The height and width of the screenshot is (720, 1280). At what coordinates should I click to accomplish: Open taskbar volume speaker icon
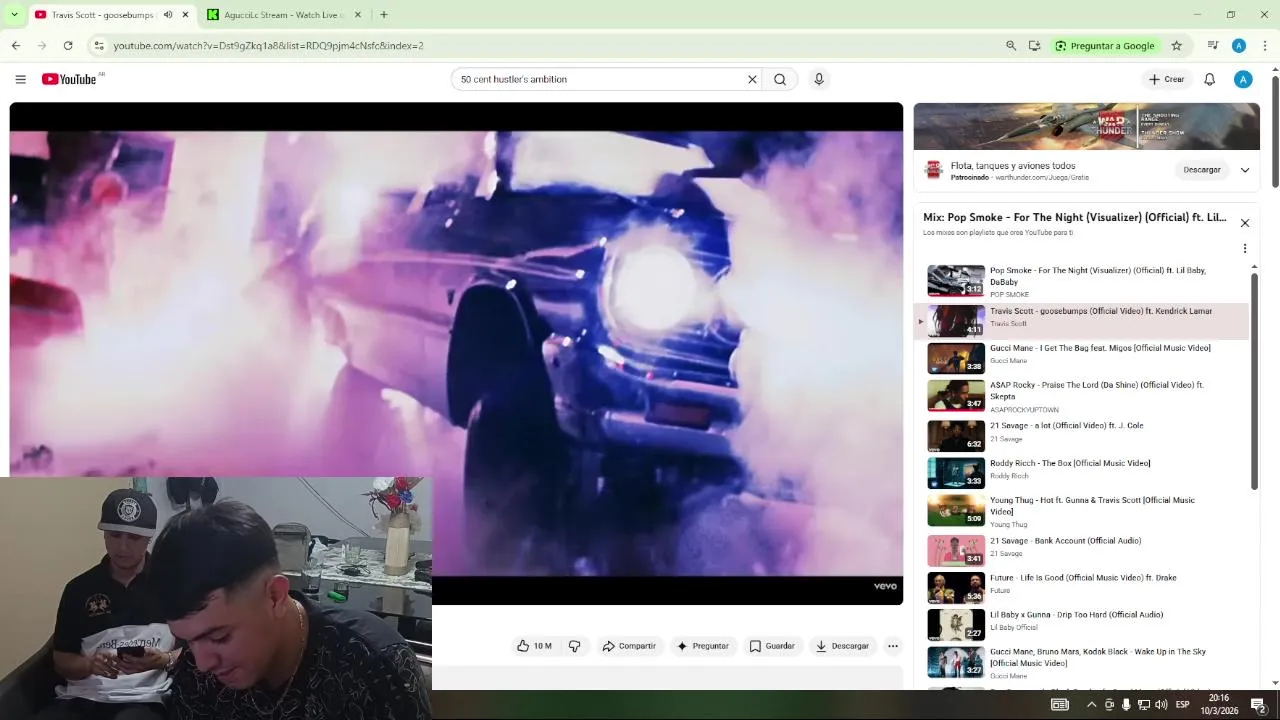(x=1160, y=705)
